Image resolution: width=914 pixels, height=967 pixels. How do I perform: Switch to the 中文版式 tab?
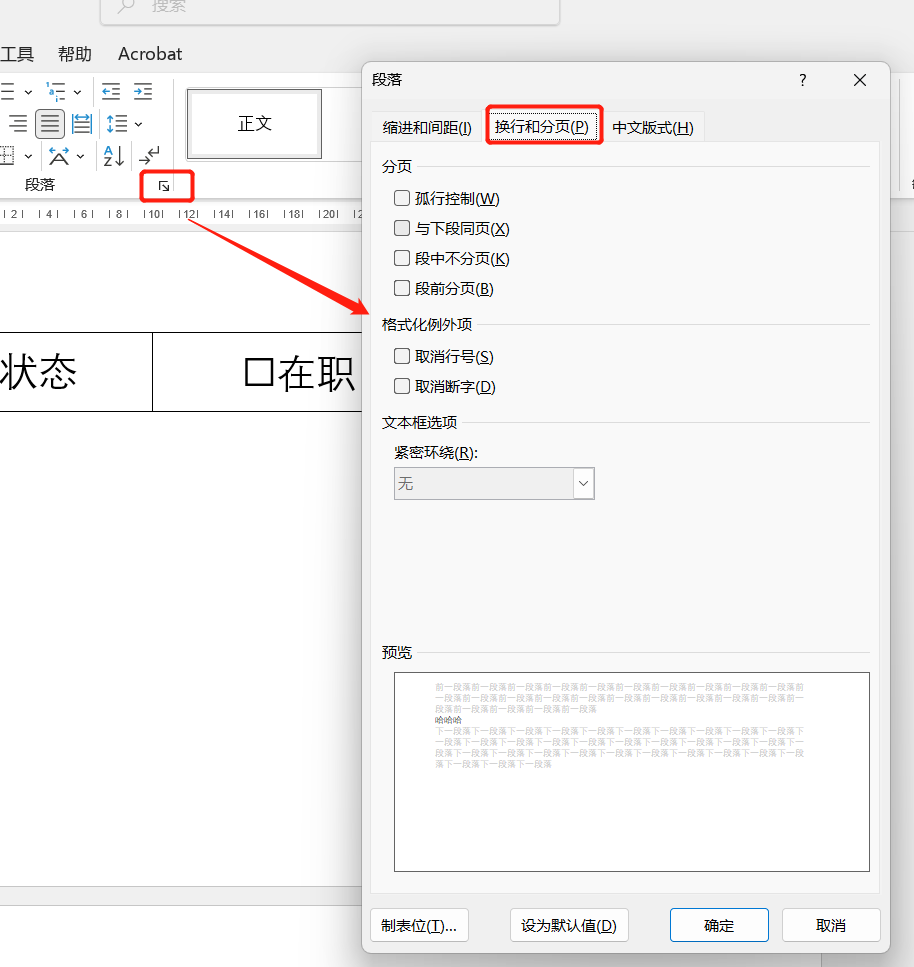tap(653, 128)
